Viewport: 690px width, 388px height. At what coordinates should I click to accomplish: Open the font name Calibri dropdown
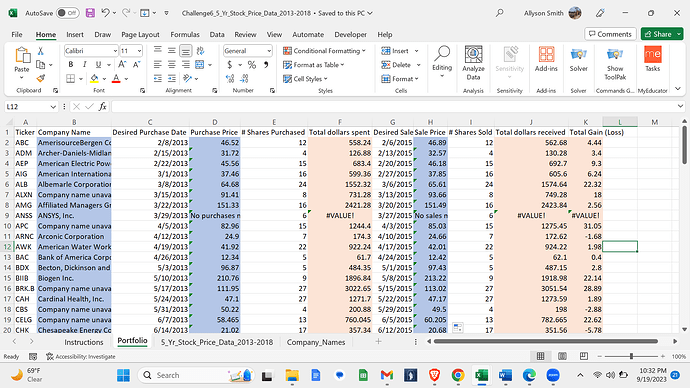click(115, 51)
